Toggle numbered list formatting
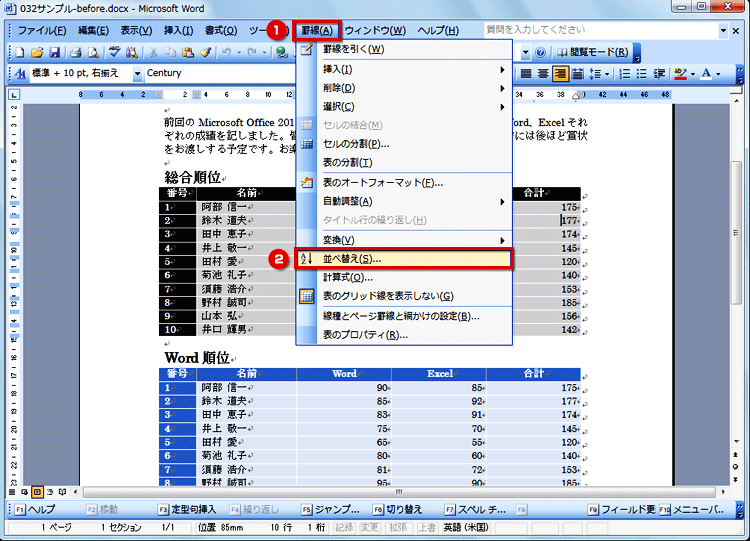The width and height of the screenshot is (750, 541). point(624,74)
